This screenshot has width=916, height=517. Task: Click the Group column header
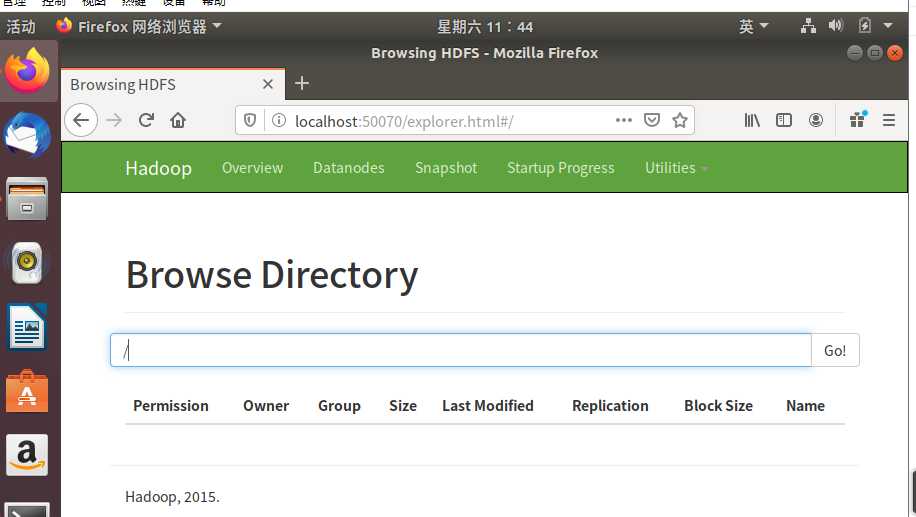[339, 406]
